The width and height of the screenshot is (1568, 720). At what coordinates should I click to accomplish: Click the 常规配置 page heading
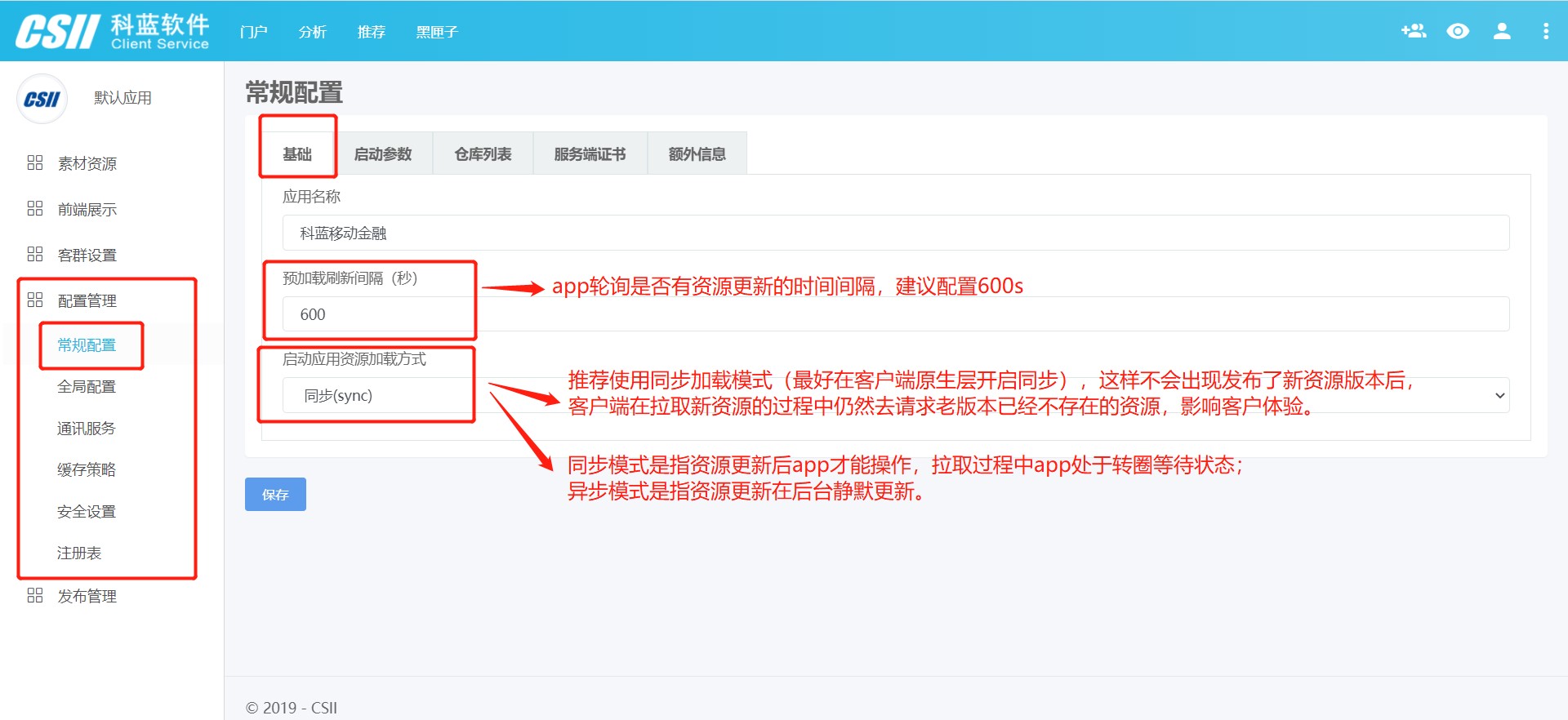(294, 92)
